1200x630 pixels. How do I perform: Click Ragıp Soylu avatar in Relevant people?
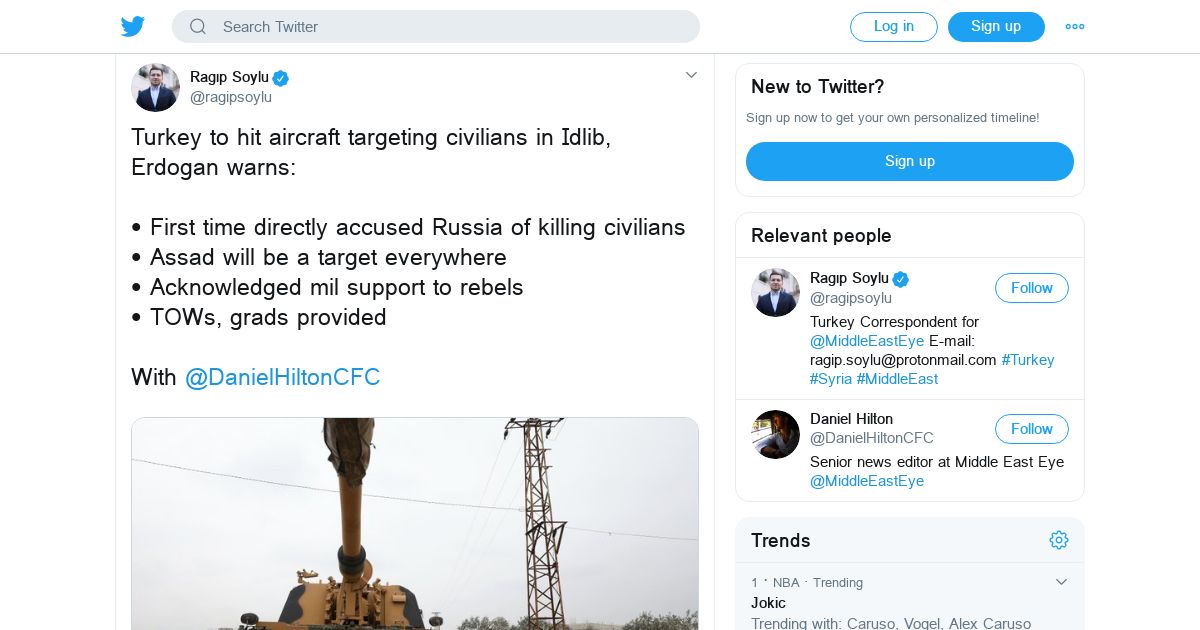[x=775, y=292]
